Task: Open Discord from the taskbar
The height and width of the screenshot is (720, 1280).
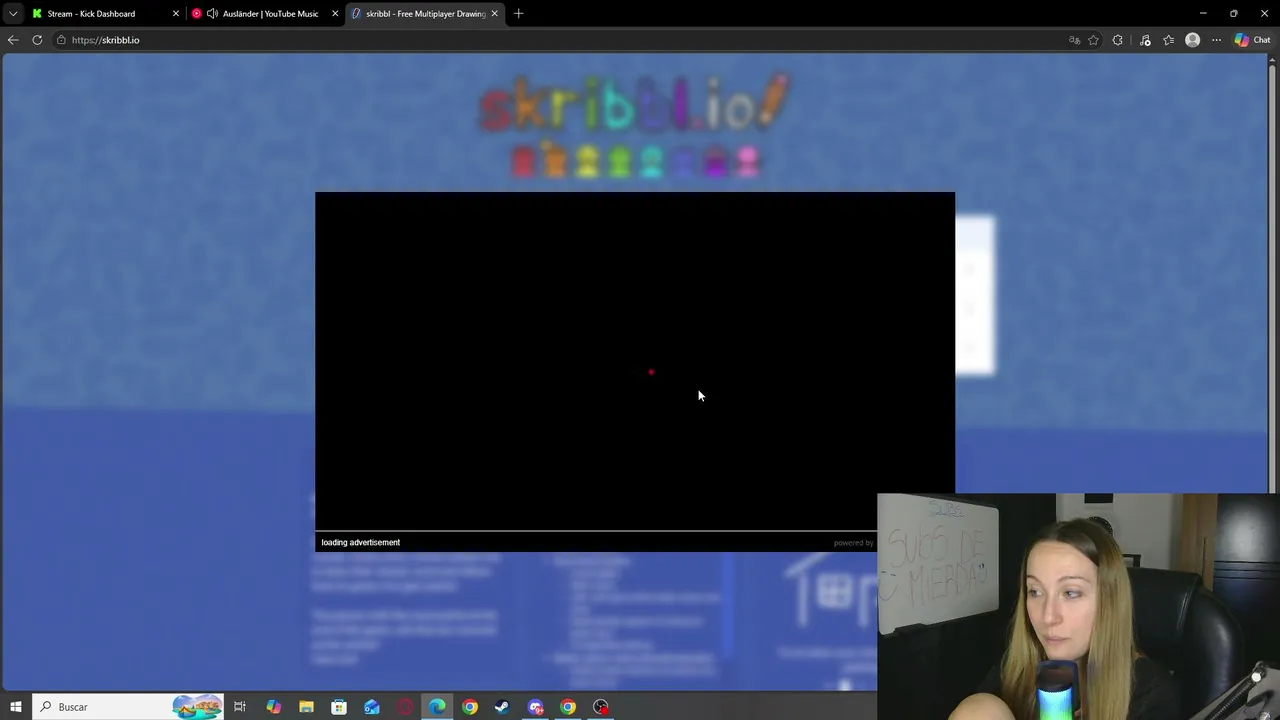Action: coord(536,707)
